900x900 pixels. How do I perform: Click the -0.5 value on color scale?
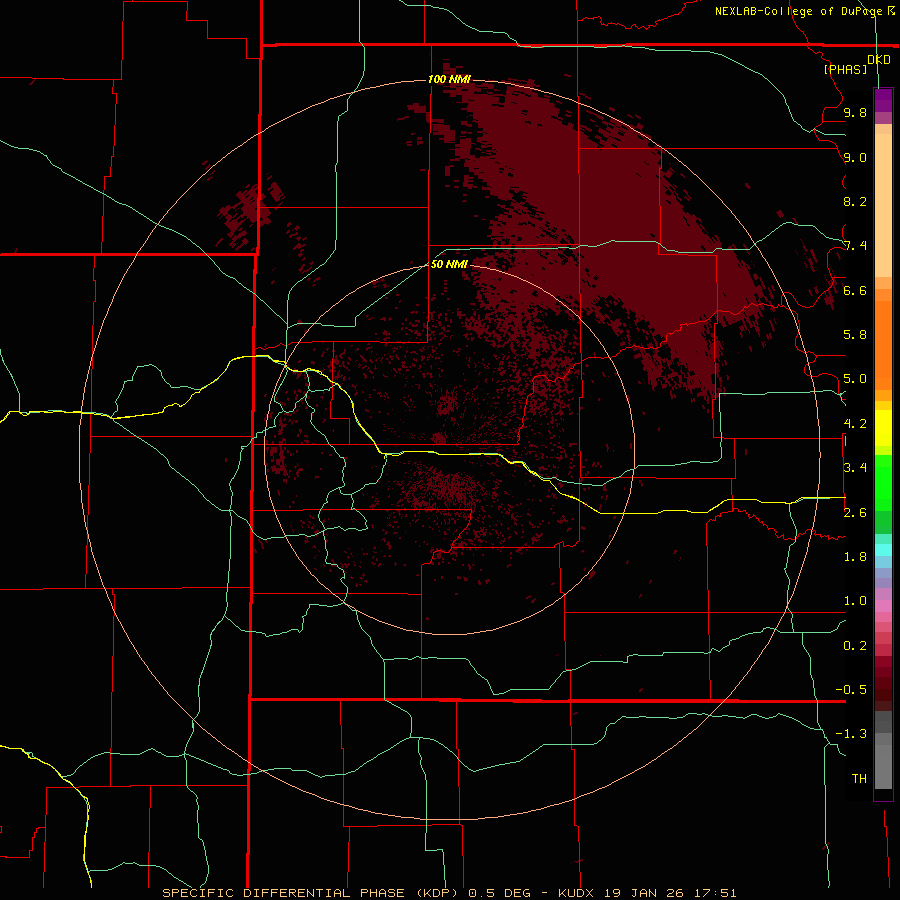pos(851,690)
